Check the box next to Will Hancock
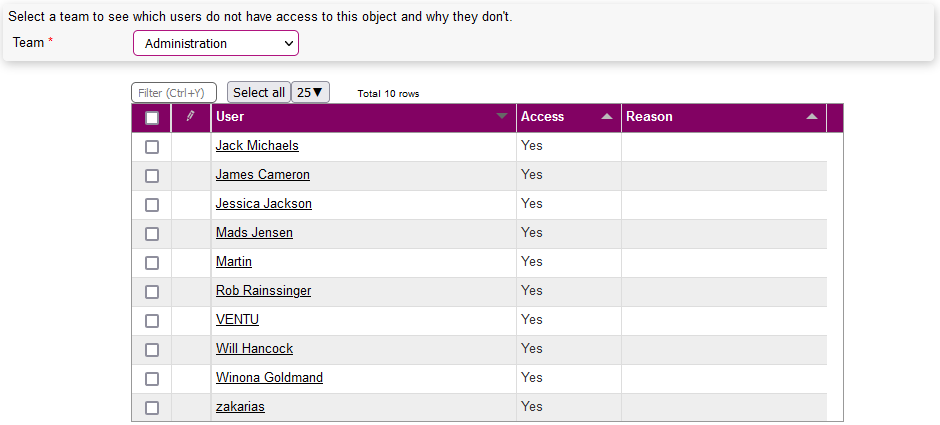Image resolution: width=940 pixels, height=425 pixels. [x=152, y=350]
